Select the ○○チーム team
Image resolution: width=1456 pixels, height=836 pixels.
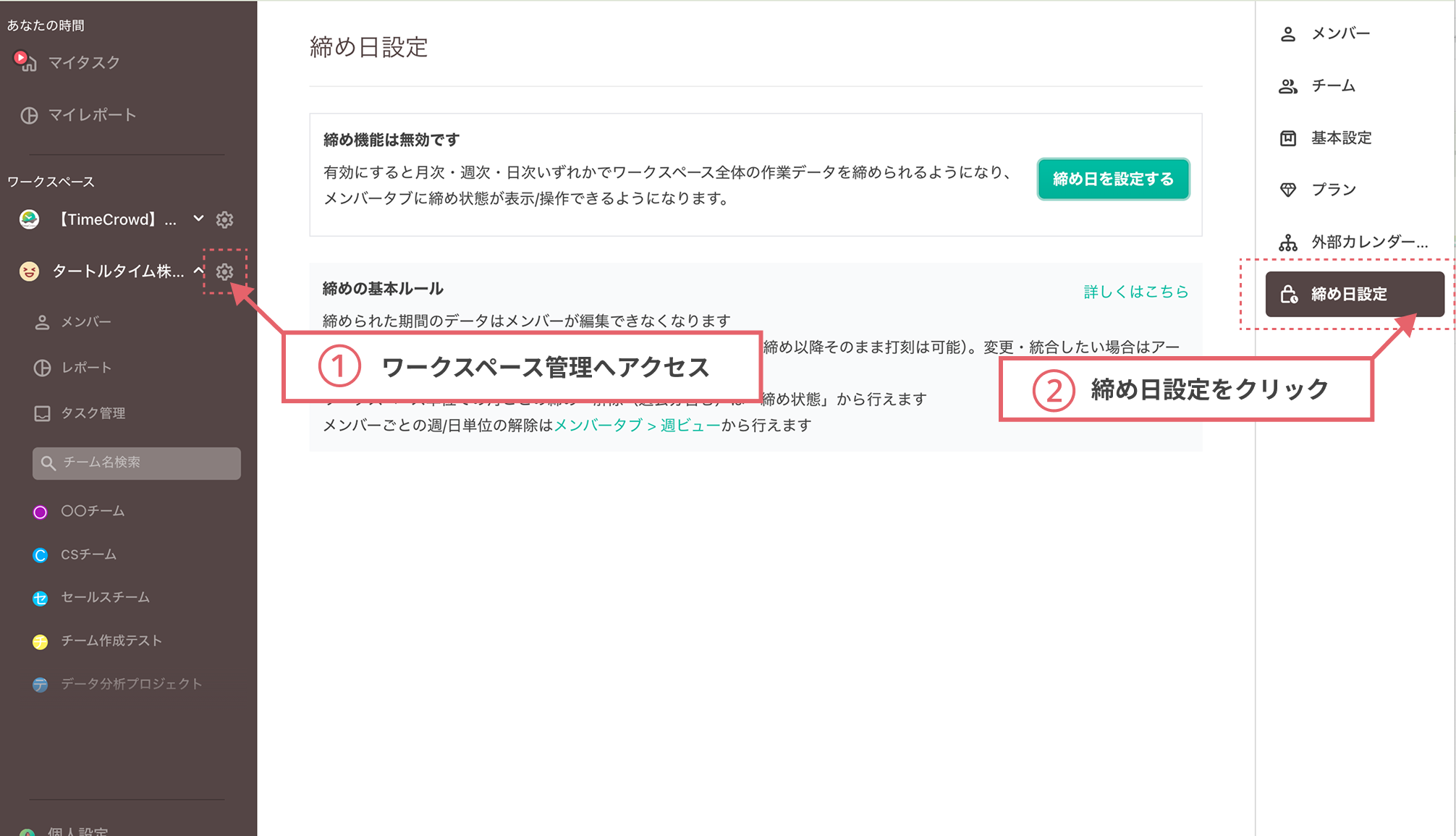(x=93, y=511)
